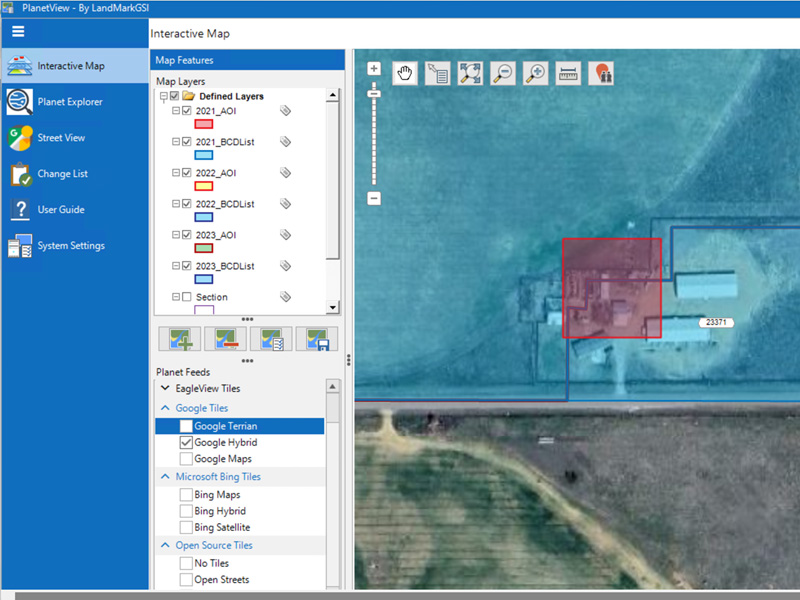Open Planet Explorer from the sidebar
The height and width of the screenshot is (600, 800).
(x=69, y=102)
